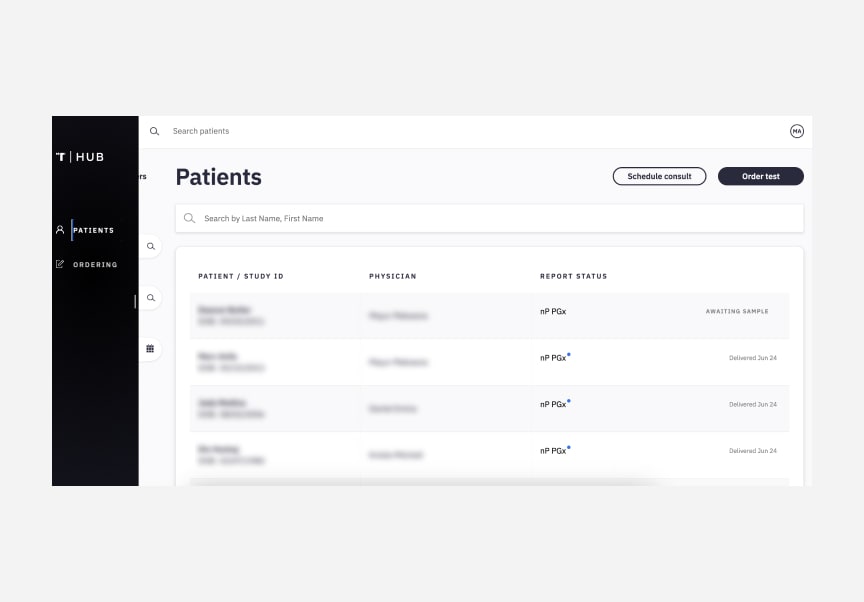The image size is (864, 602).
Task: Open the patient row Awaiting Sample
Action: click(489, 316)
